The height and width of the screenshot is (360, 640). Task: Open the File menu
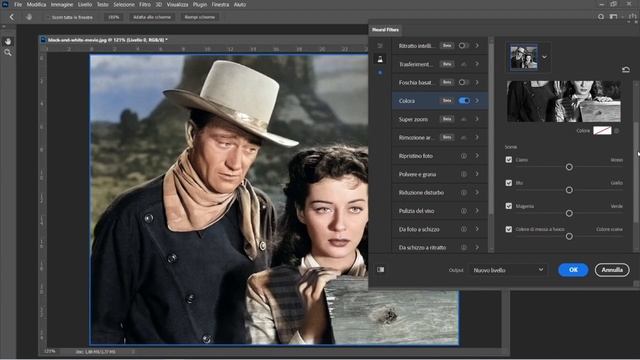point(18,4)
